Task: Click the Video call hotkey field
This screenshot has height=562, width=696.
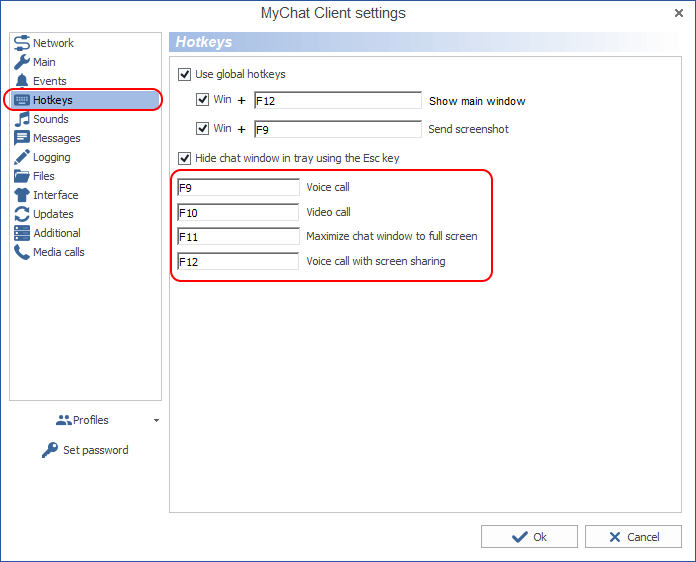Action: pos(238,212)
